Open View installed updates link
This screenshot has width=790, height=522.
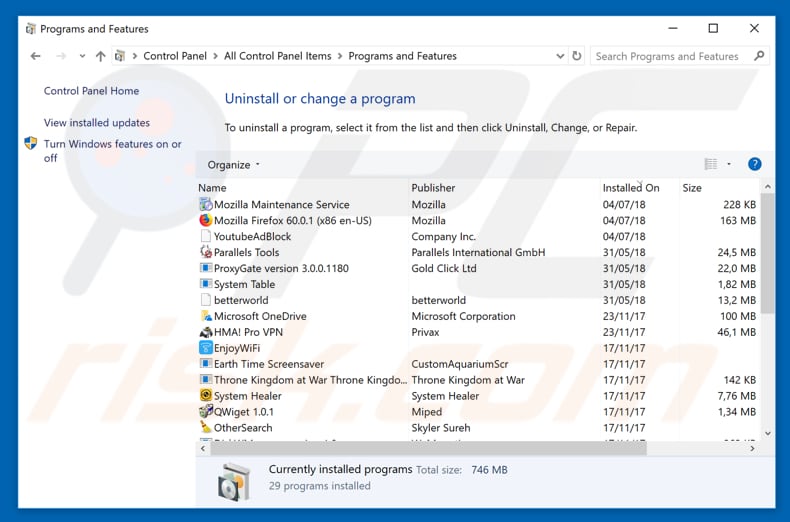[97, 122]
